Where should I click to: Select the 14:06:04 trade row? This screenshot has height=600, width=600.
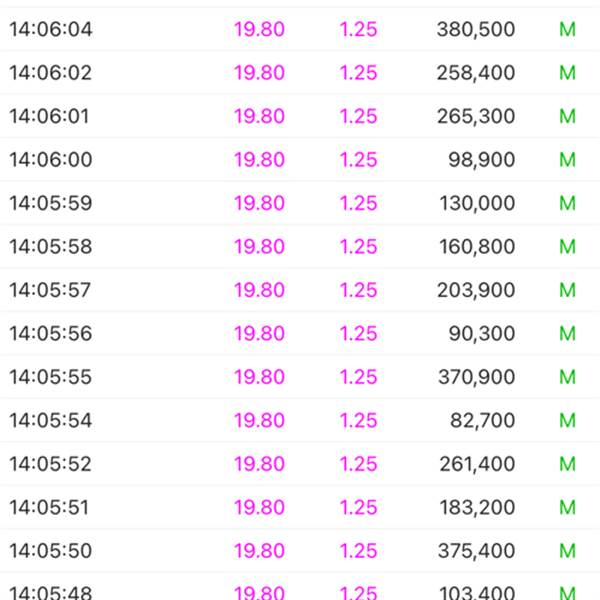[300, 29]
